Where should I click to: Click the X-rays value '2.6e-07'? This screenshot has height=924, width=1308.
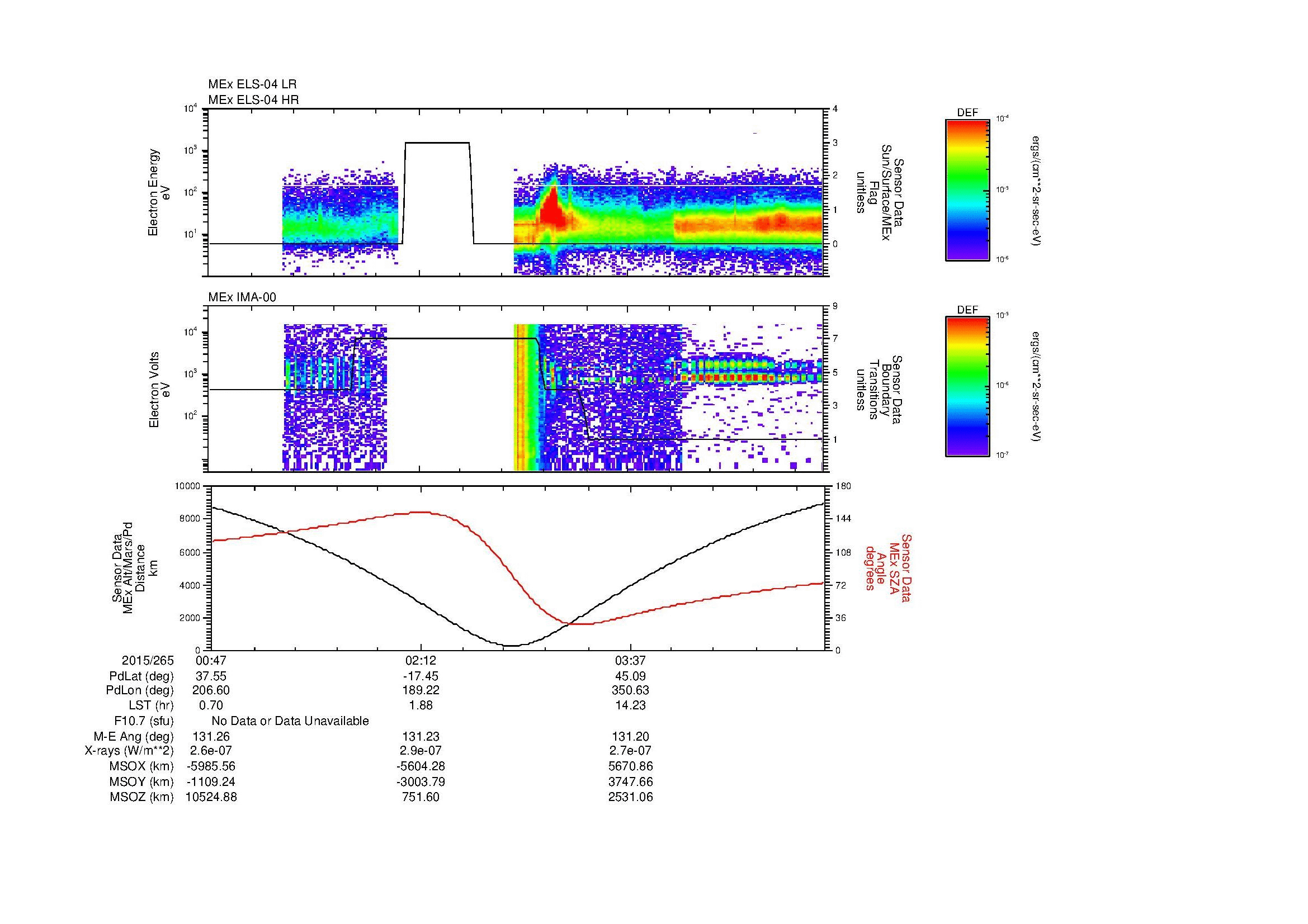point(211,750)
